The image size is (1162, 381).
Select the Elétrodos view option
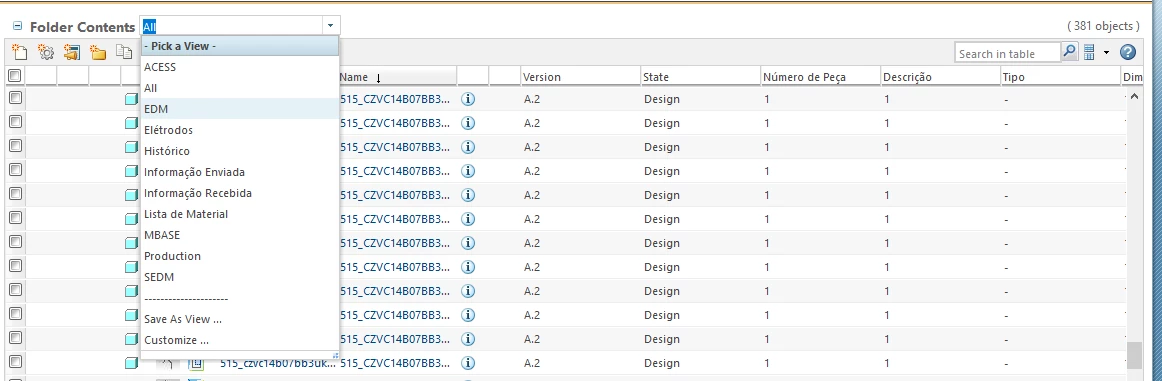240,130
